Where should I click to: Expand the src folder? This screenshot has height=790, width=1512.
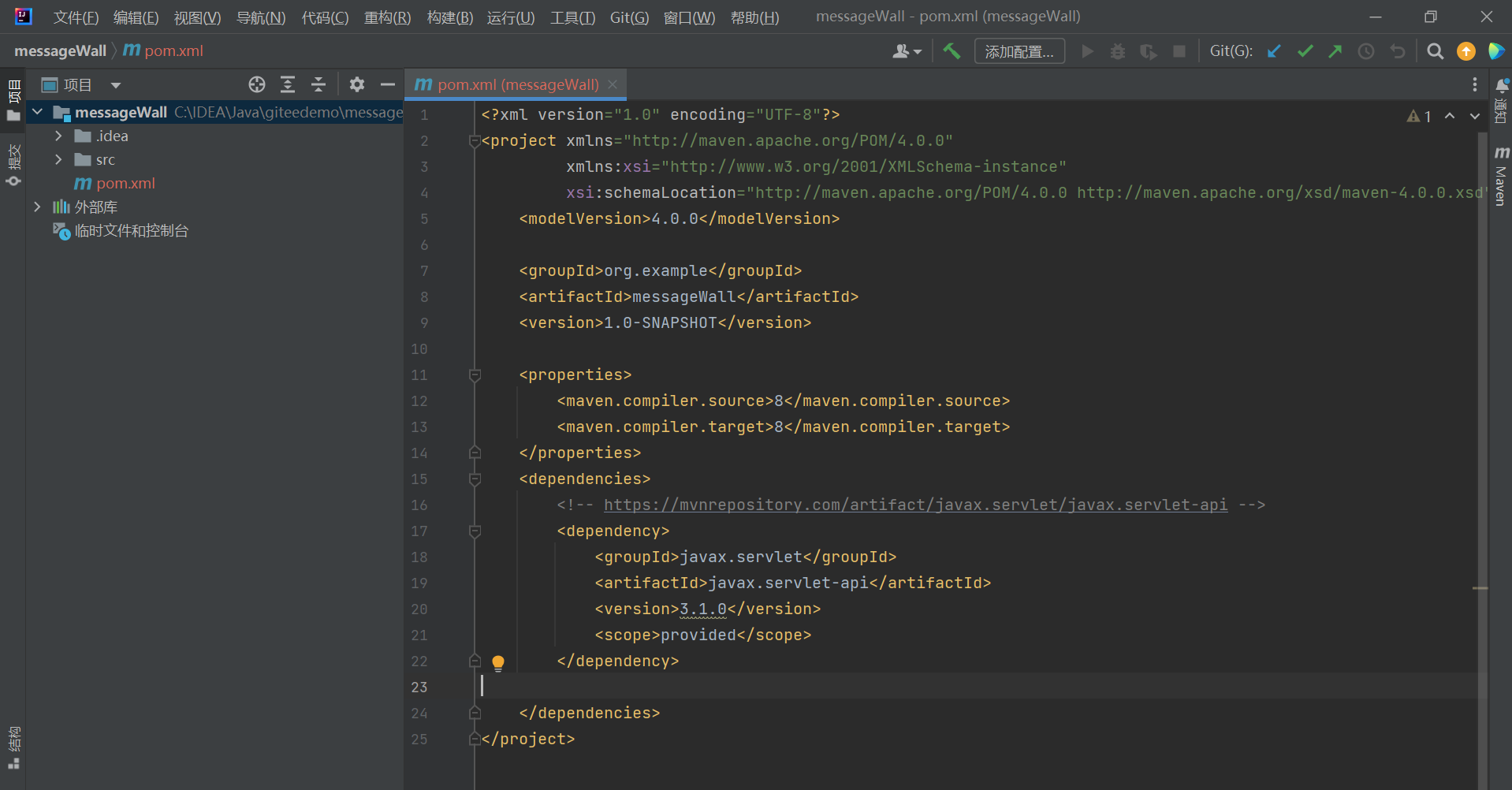click(58, 159)
